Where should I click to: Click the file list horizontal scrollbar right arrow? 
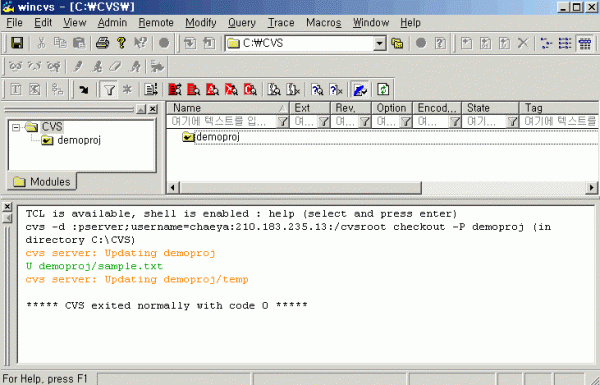(592, 188)
